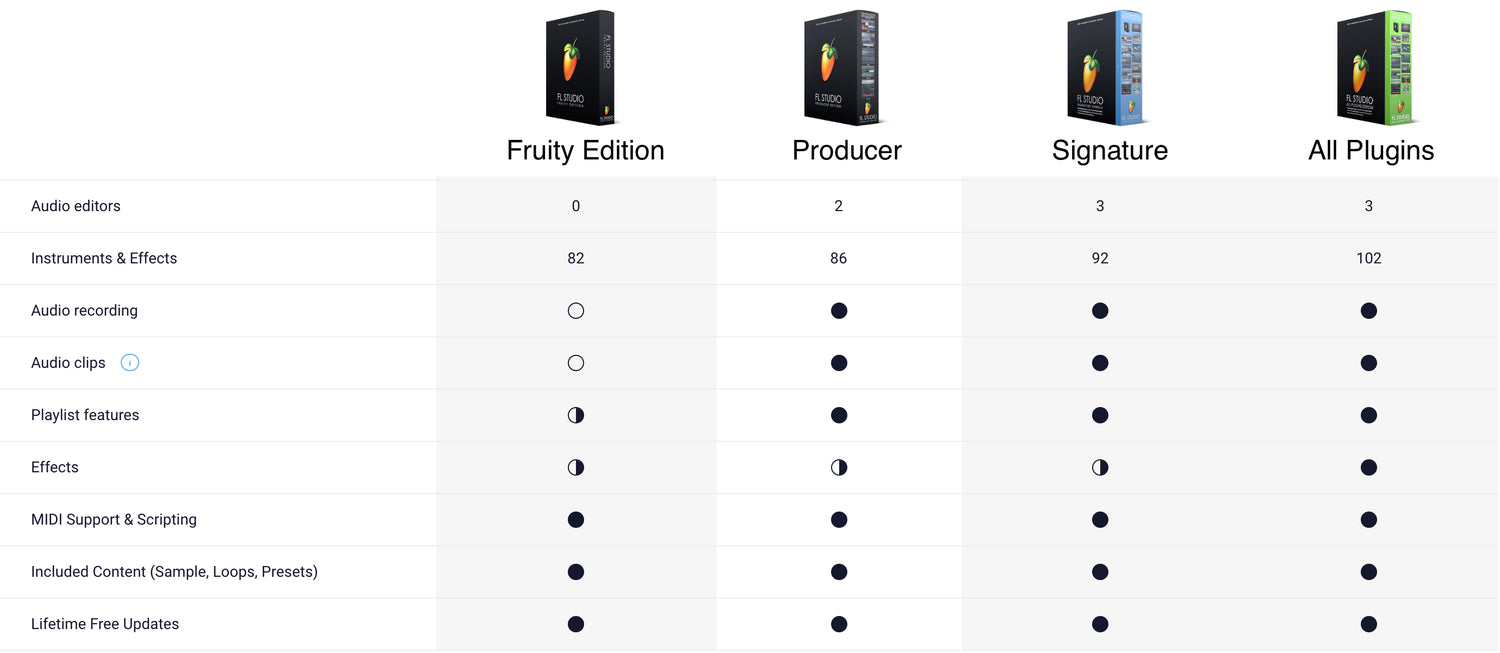Select the Fruity Edition heading
The image size is (1500, 653).
pos(585,150)
